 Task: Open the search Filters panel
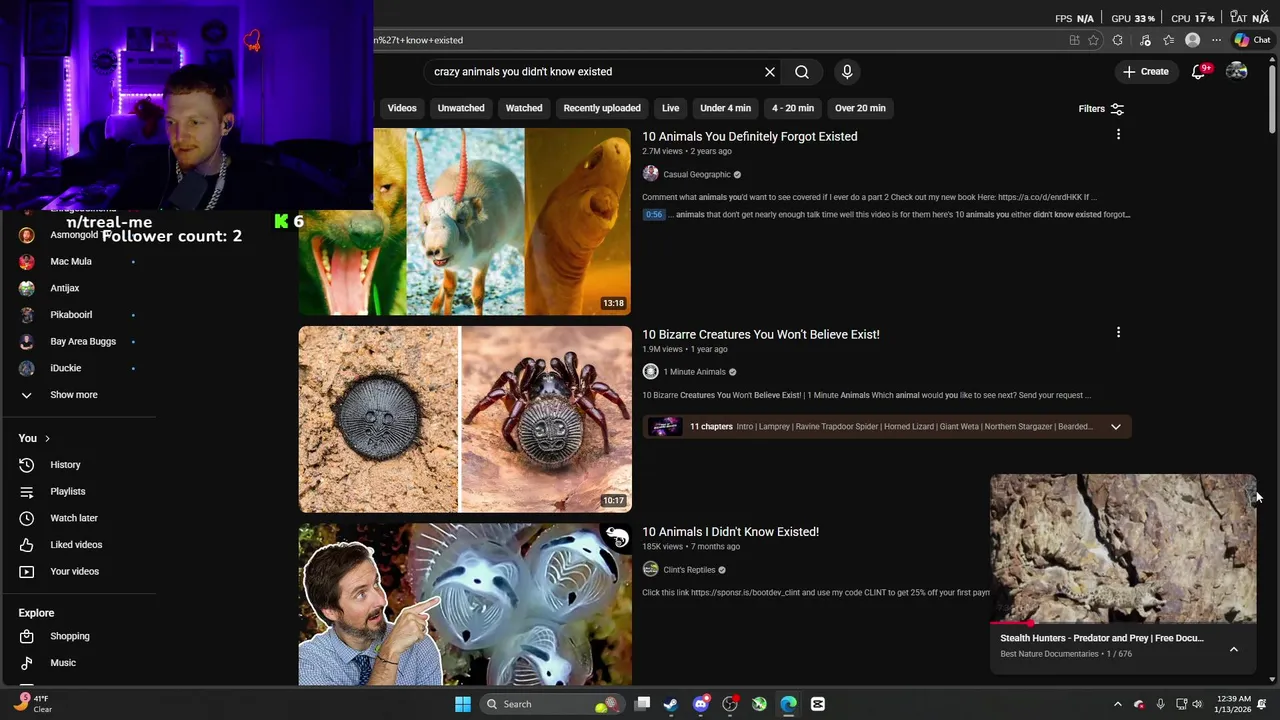pos(1101,108)
